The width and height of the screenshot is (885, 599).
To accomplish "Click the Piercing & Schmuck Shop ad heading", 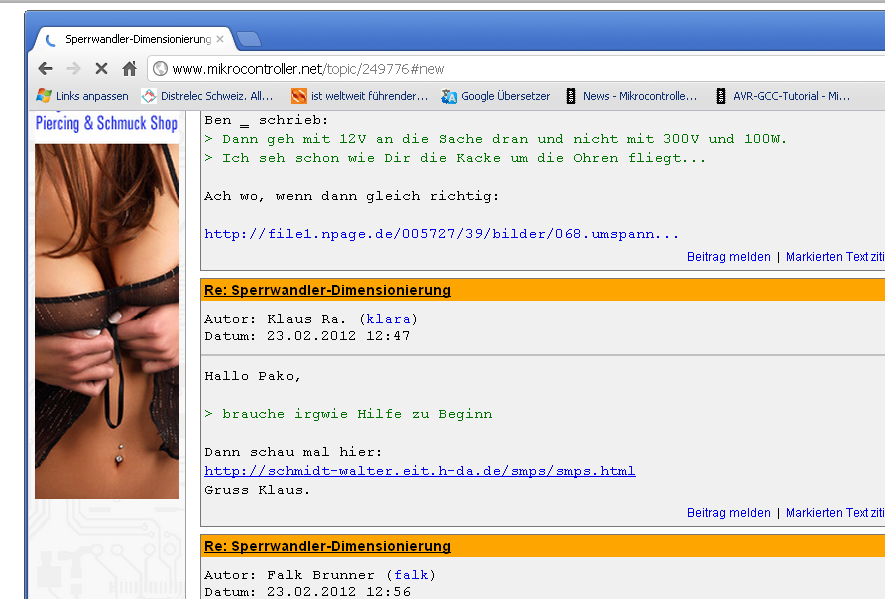I will coord(107,123).
